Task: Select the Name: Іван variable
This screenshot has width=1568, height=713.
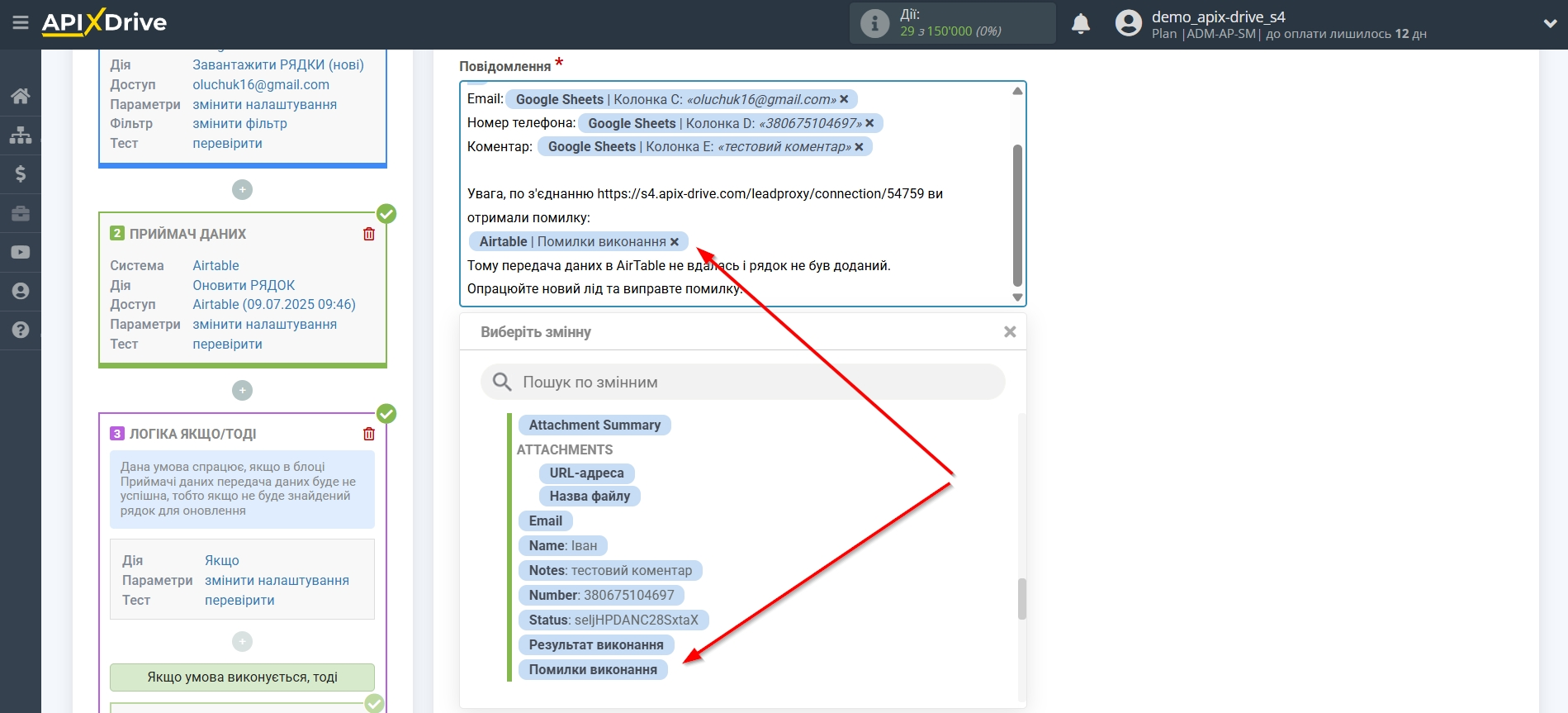Action: [x=563, y=545]
